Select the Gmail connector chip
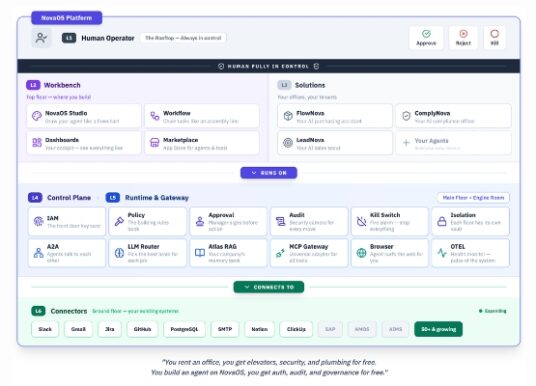Viewport: 536px width, 386px height. (x=78, y=329)
